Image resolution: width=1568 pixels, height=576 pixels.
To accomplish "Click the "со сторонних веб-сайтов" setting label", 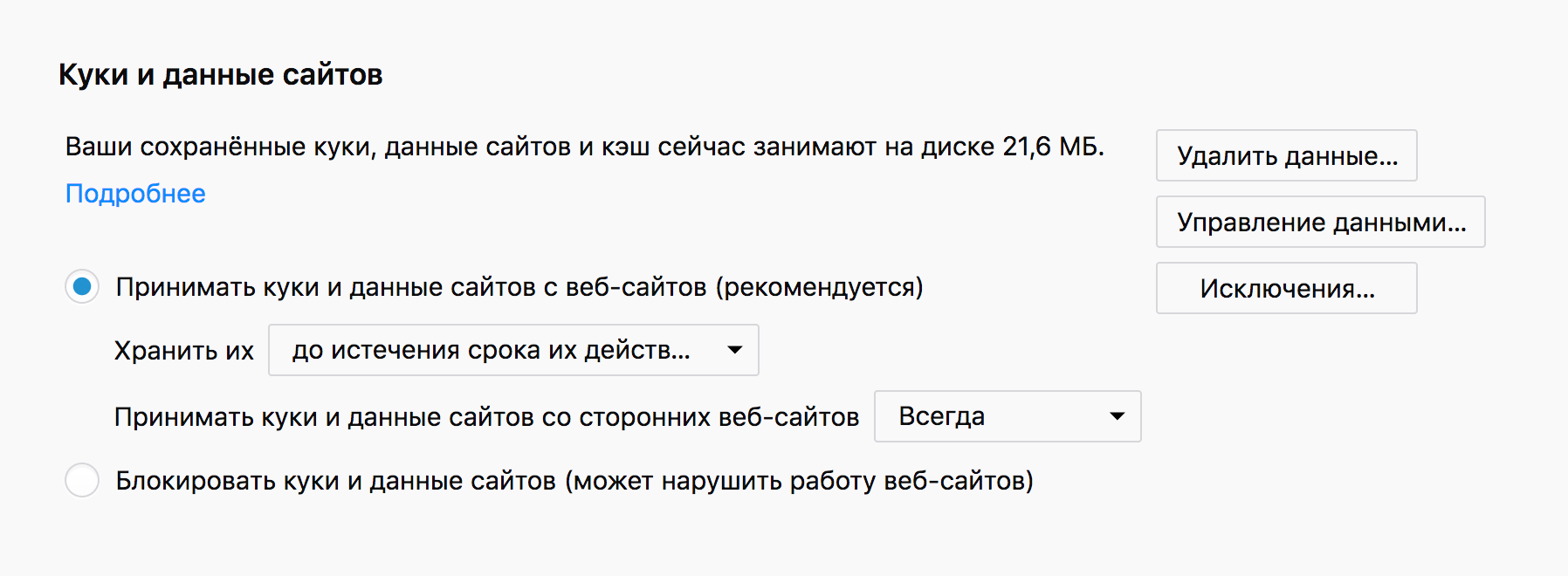I will (x=486, y=417).
